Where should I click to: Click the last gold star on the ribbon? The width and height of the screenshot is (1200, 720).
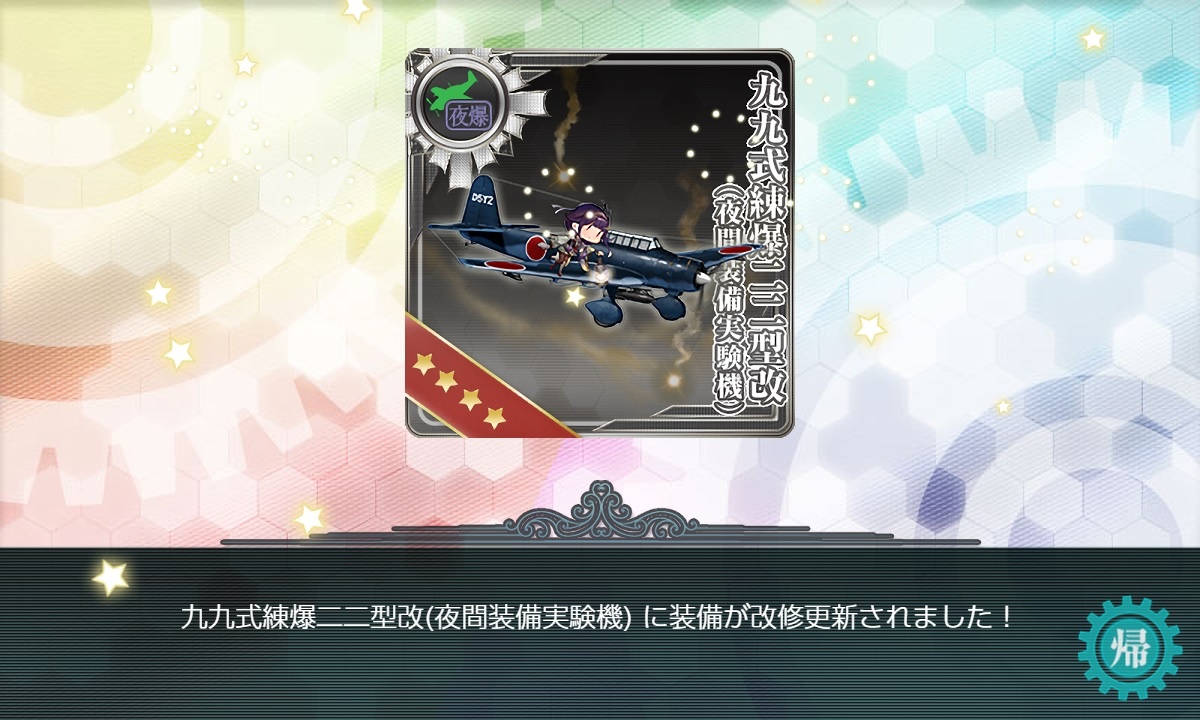[x=494, y=416]
